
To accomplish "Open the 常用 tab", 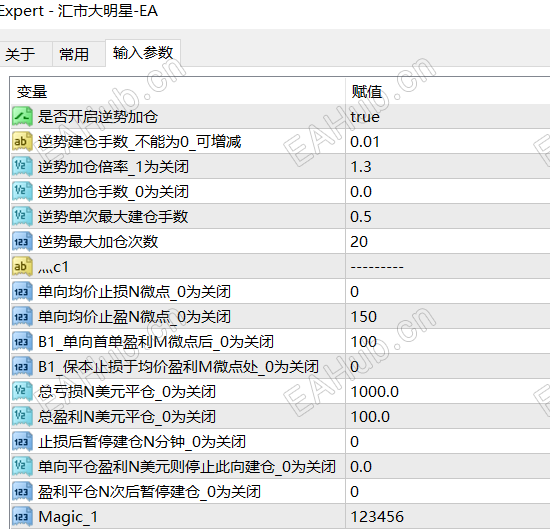I will coord(79,54).
